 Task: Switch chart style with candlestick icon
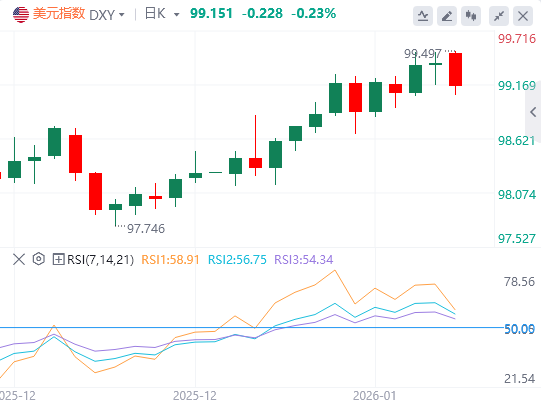[x=471, y=16]
